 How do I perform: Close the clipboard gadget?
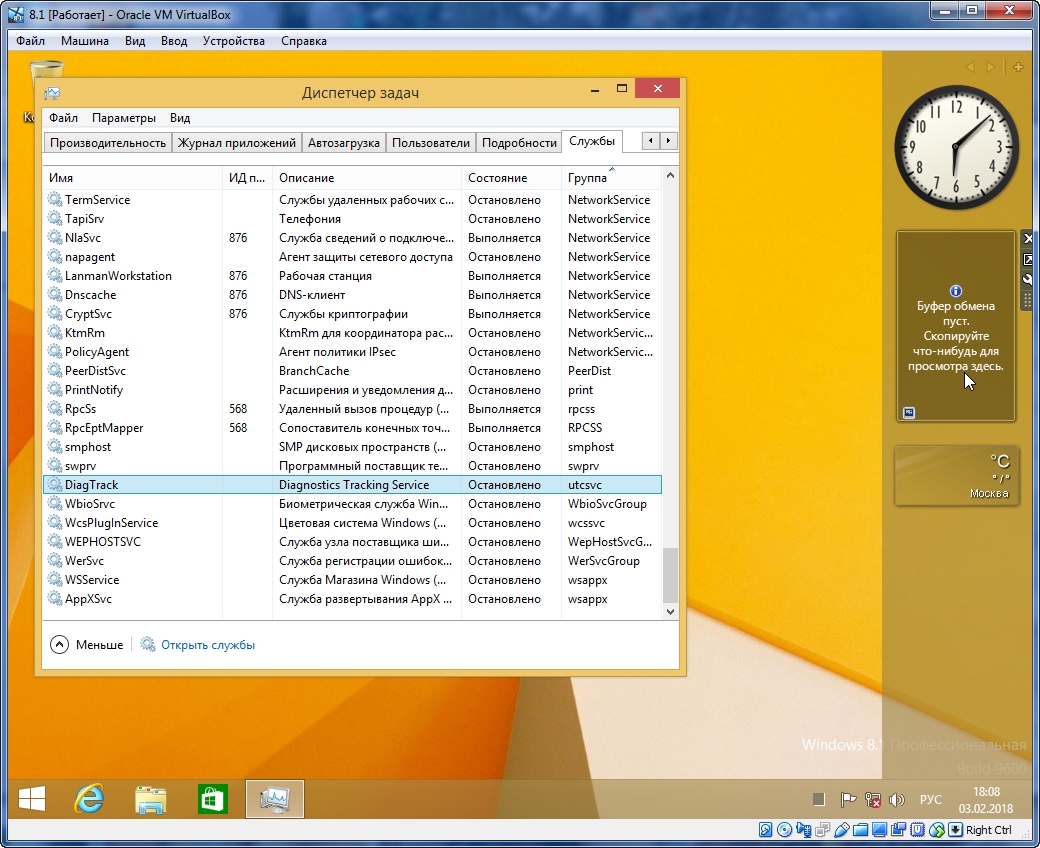1027,239
